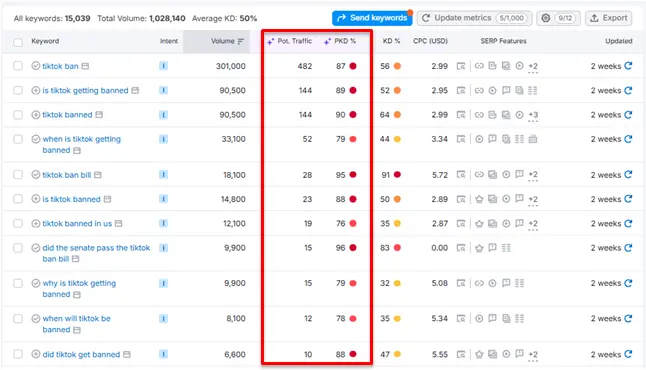
Task: Open SERP view icon for when will tiktok be banned
Action: point(461,318)
